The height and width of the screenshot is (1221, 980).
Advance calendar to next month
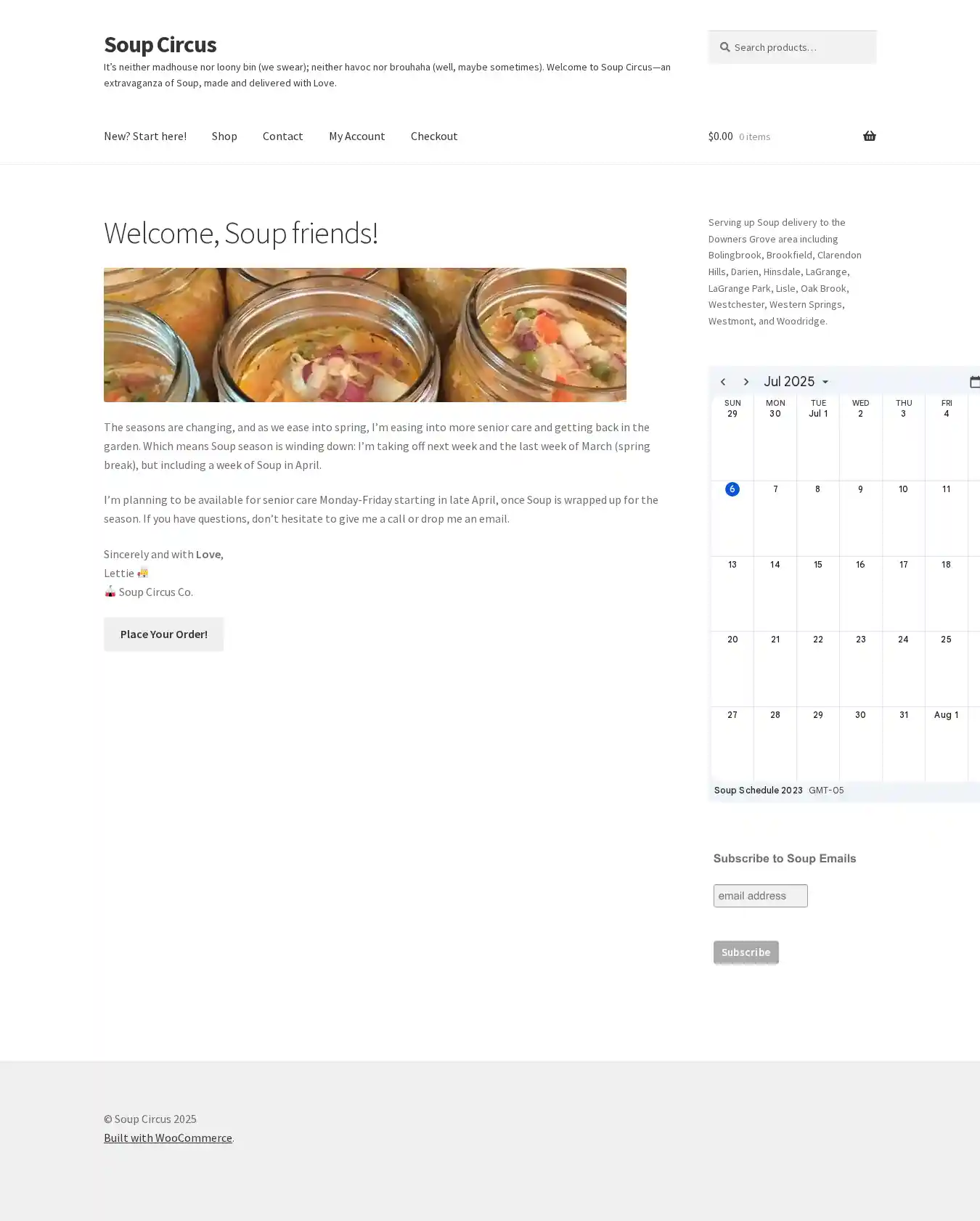[x=746, y=382]
